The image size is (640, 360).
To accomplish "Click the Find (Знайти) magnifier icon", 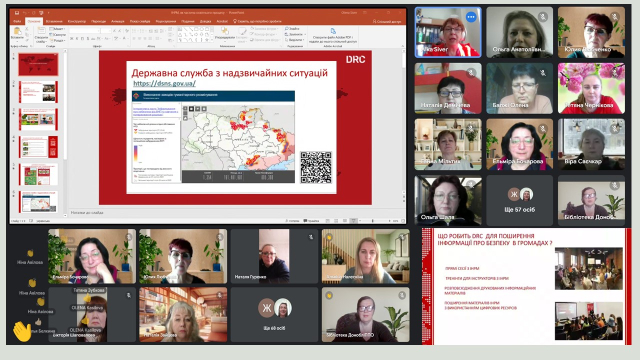I will (287, 29).
